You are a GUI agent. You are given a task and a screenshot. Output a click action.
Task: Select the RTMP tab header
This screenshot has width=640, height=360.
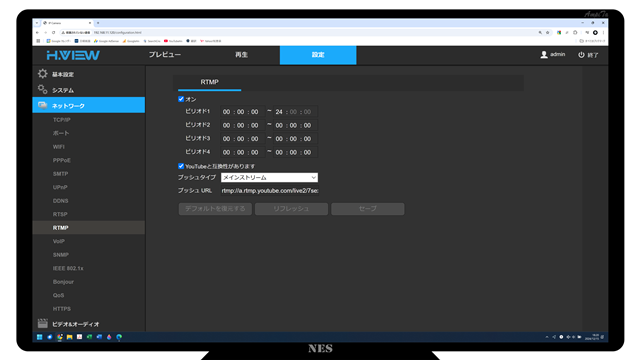click(x=209, y=82)
